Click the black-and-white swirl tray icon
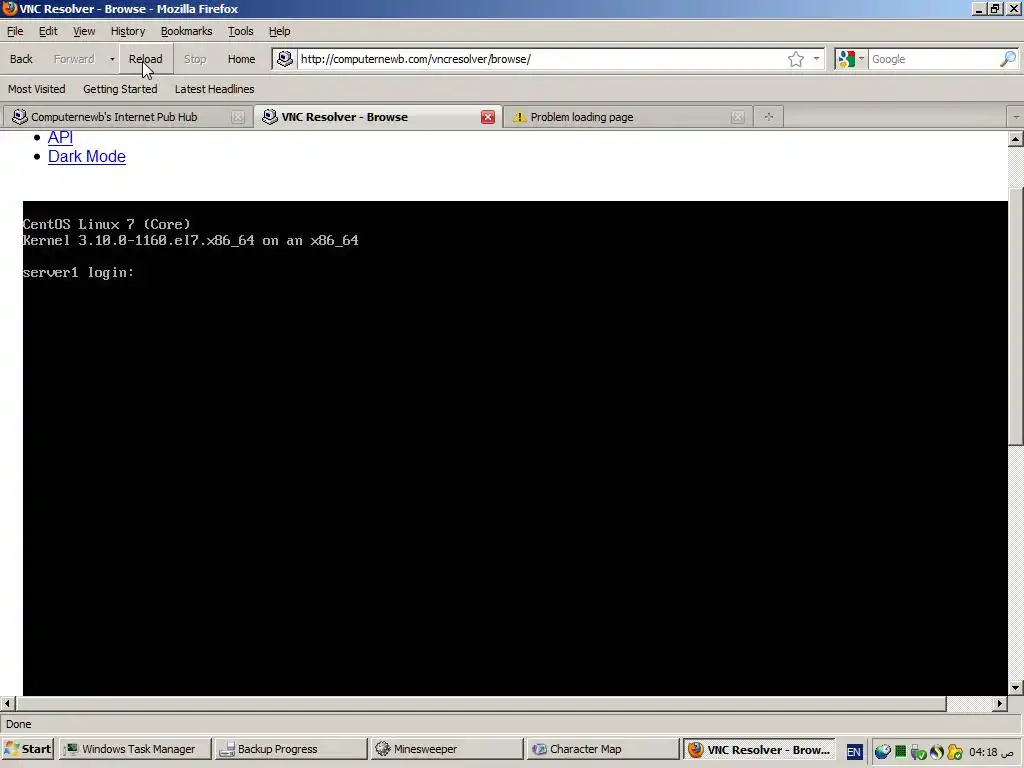Viewport: 1024px width, 768px height. [x=936, y=752]
